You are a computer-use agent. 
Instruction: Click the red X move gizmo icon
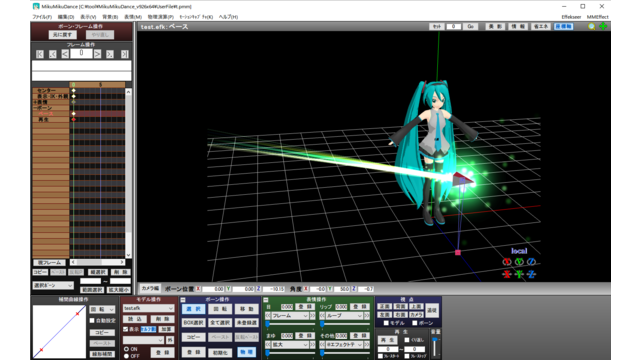507,274
